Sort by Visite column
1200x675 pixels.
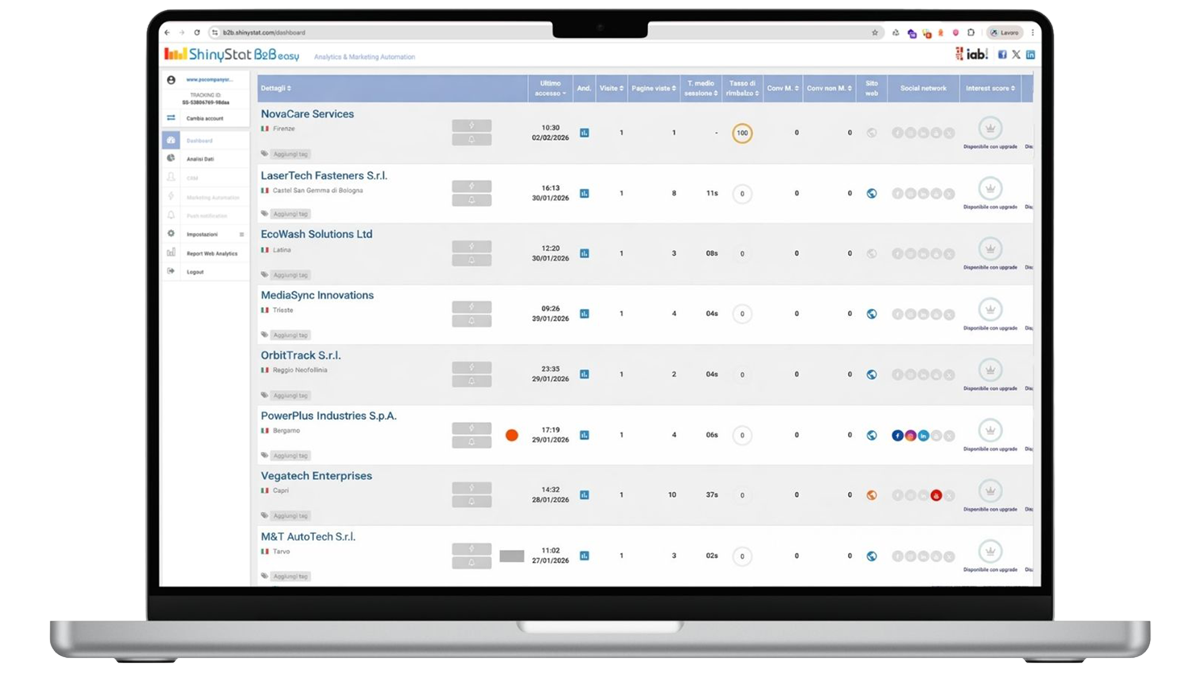point(611,88)
